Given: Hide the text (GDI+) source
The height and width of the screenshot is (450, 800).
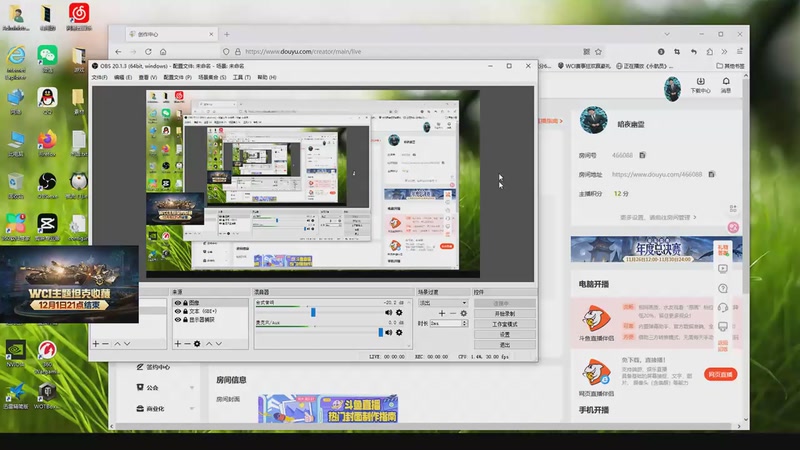Looking at the screenshot, I should click(x=178, y=311).
